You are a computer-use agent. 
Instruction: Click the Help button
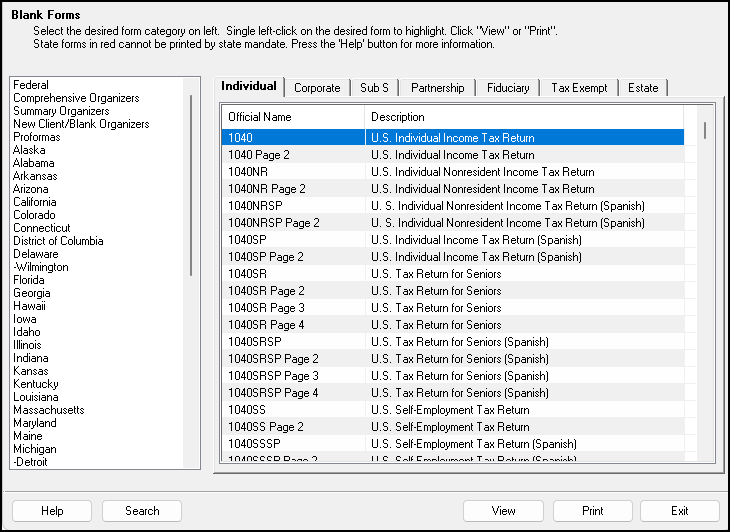pyautogui.click(x=52, y=511)
